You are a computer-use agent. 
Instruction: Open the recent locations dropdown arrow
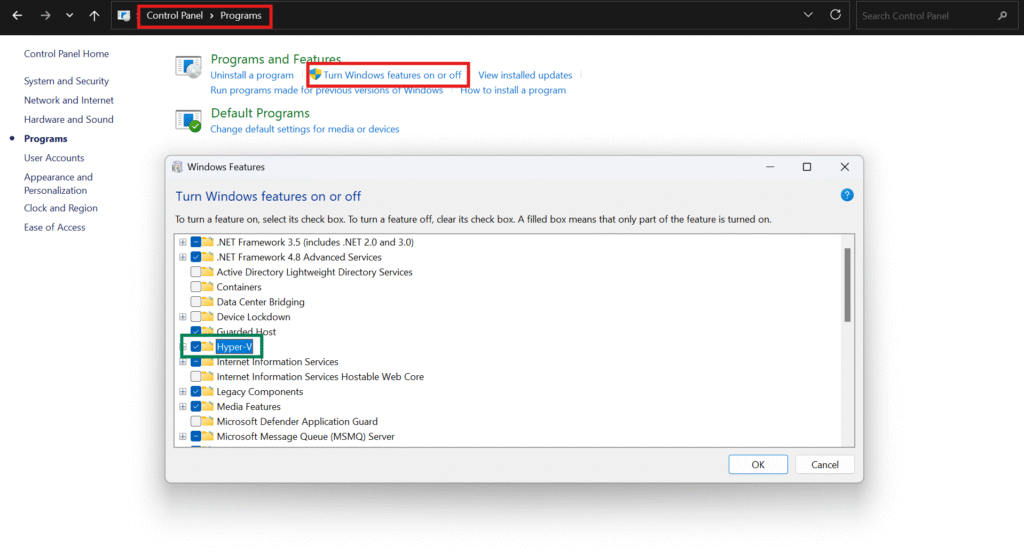pos(69,15)
